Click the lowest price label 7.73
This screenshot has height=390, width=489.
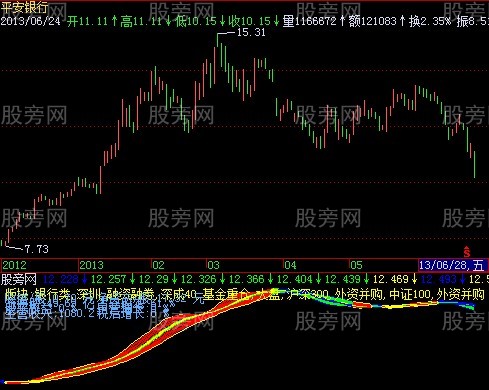tap(37, 249)
